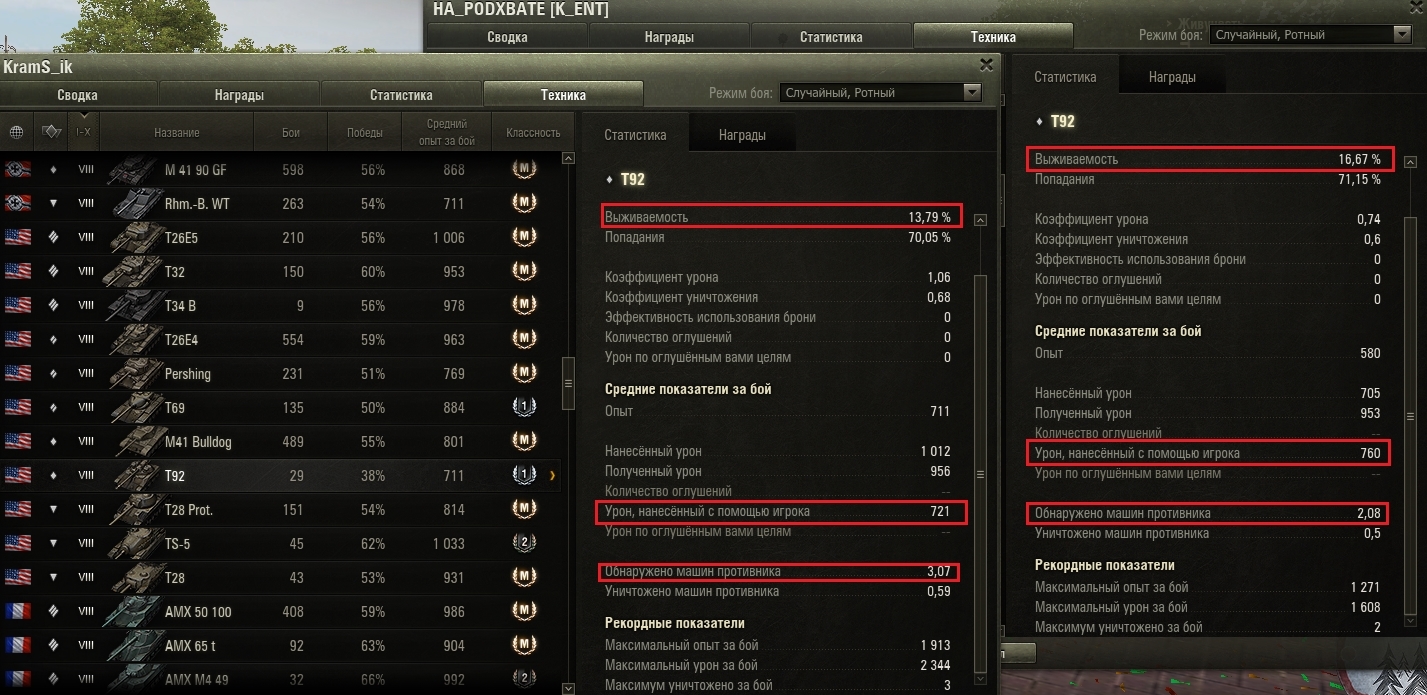Click the AMX 50 100 tank thumbnail
Image resolution: width=1427 pixels, height=695 pixels.
[x=130, y=612]
